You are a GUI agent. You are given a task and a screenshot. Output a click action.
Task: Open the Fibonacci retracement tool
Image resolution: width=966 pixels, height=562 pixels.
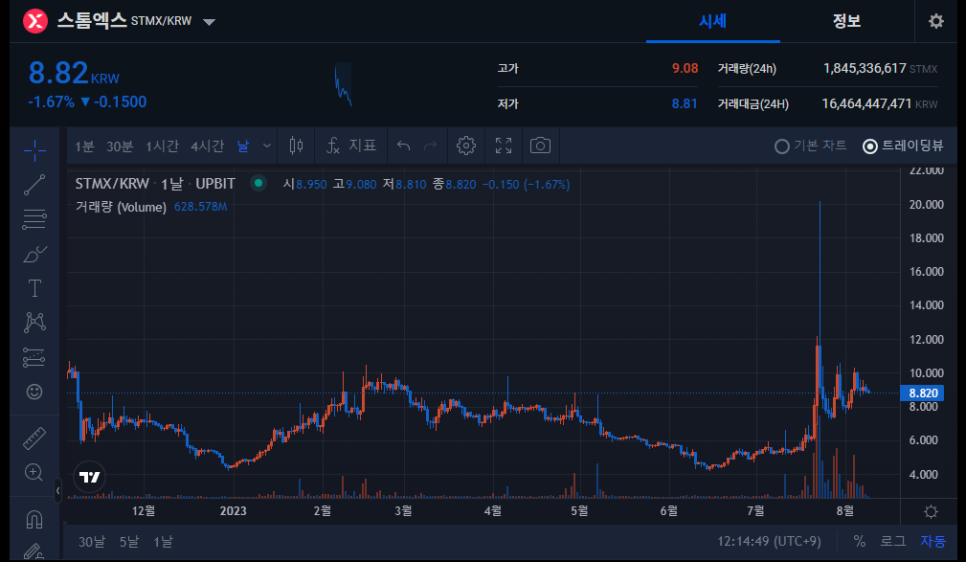[x=34, y=219]
